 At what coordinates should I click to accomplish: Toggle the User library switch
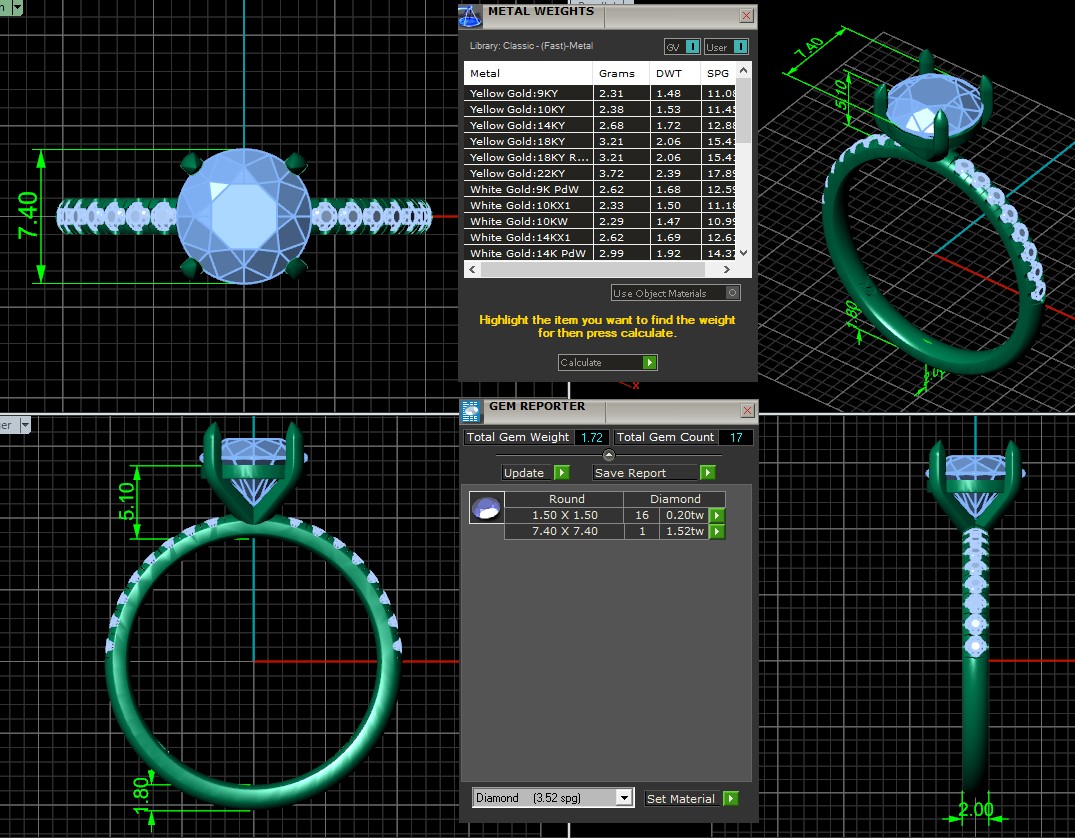point(740,47)
